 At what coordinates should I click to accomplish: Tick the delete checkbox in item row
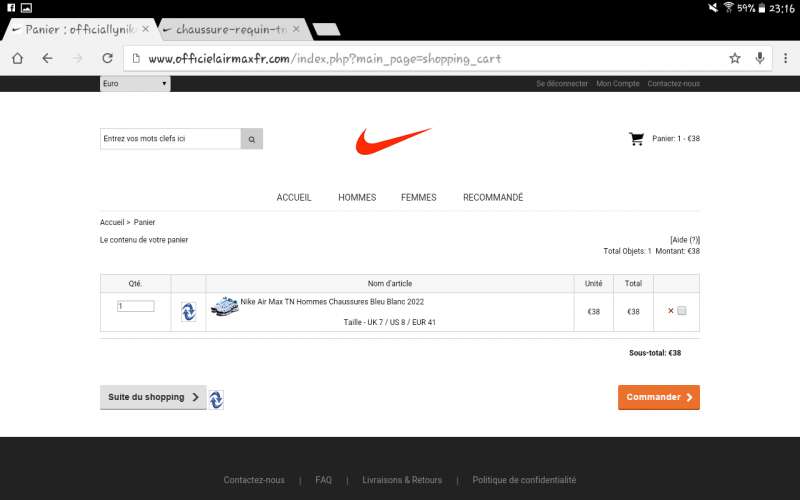682,310
